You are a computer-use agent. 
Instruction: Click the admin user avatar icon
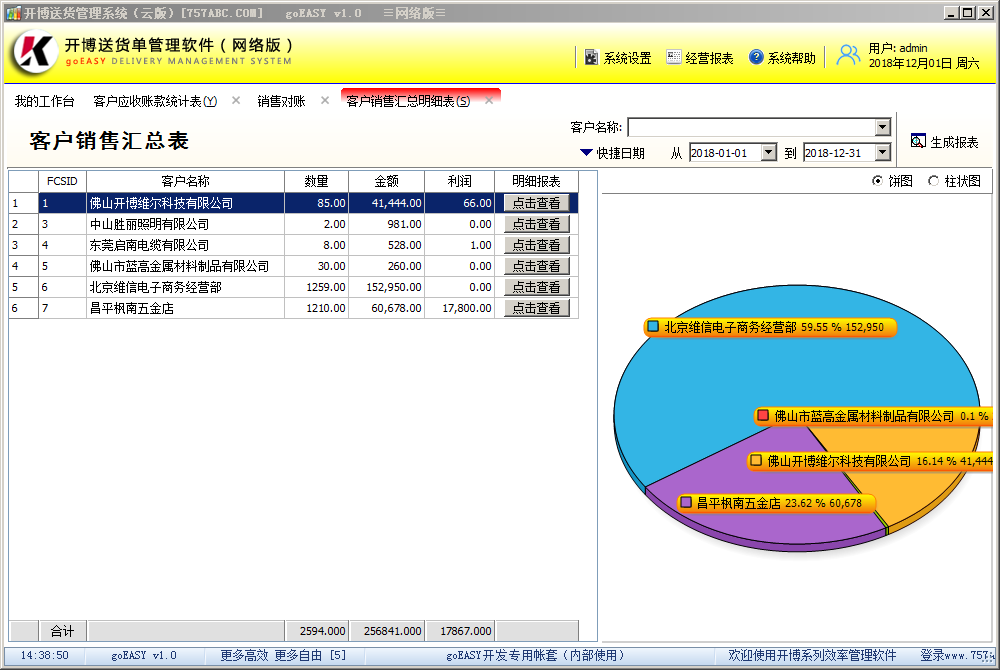point(848,55)
